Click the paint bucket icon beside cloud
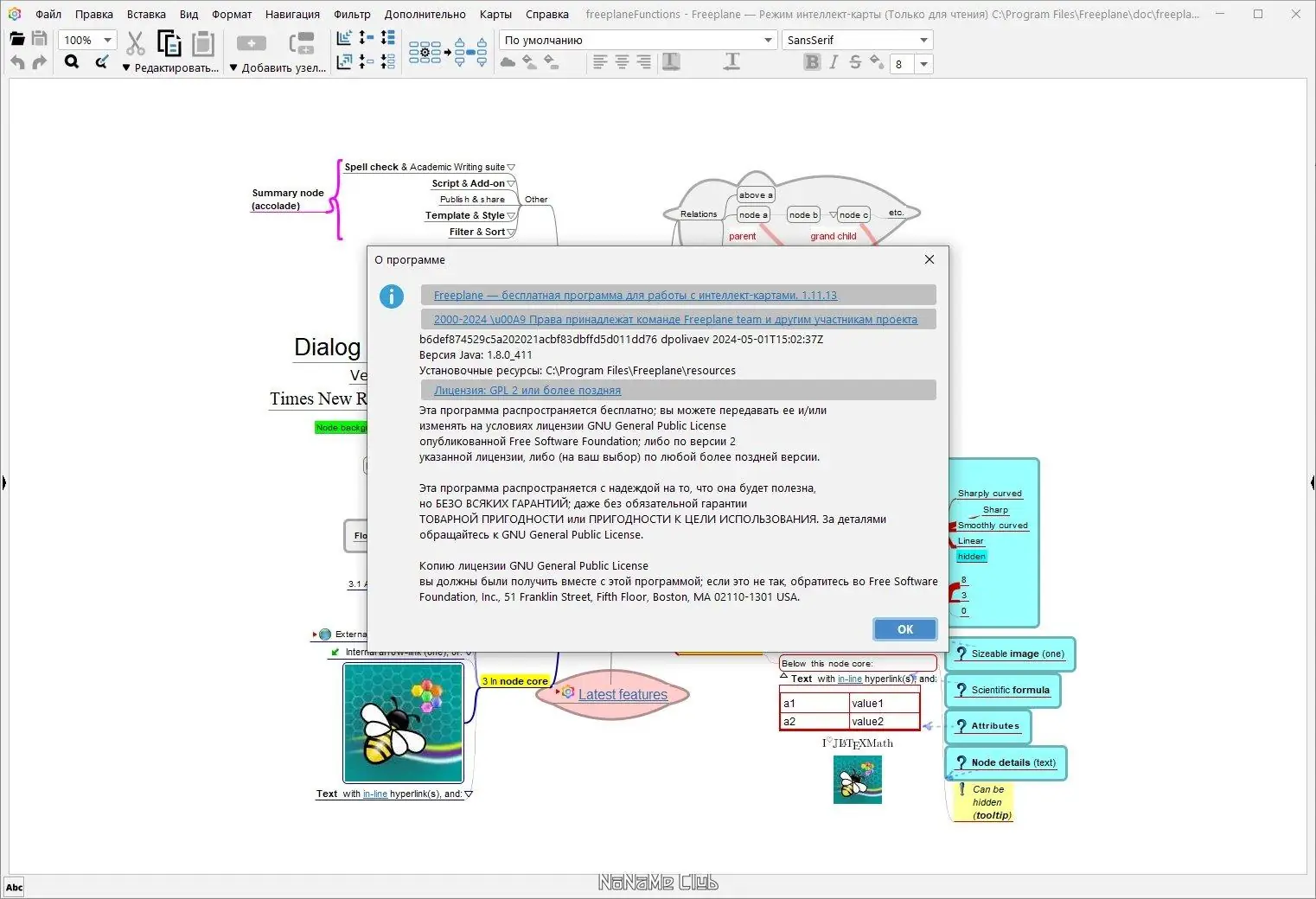The height and width of the screenshot is (899, 1316). pyautogui.click(x=529, y=62)
